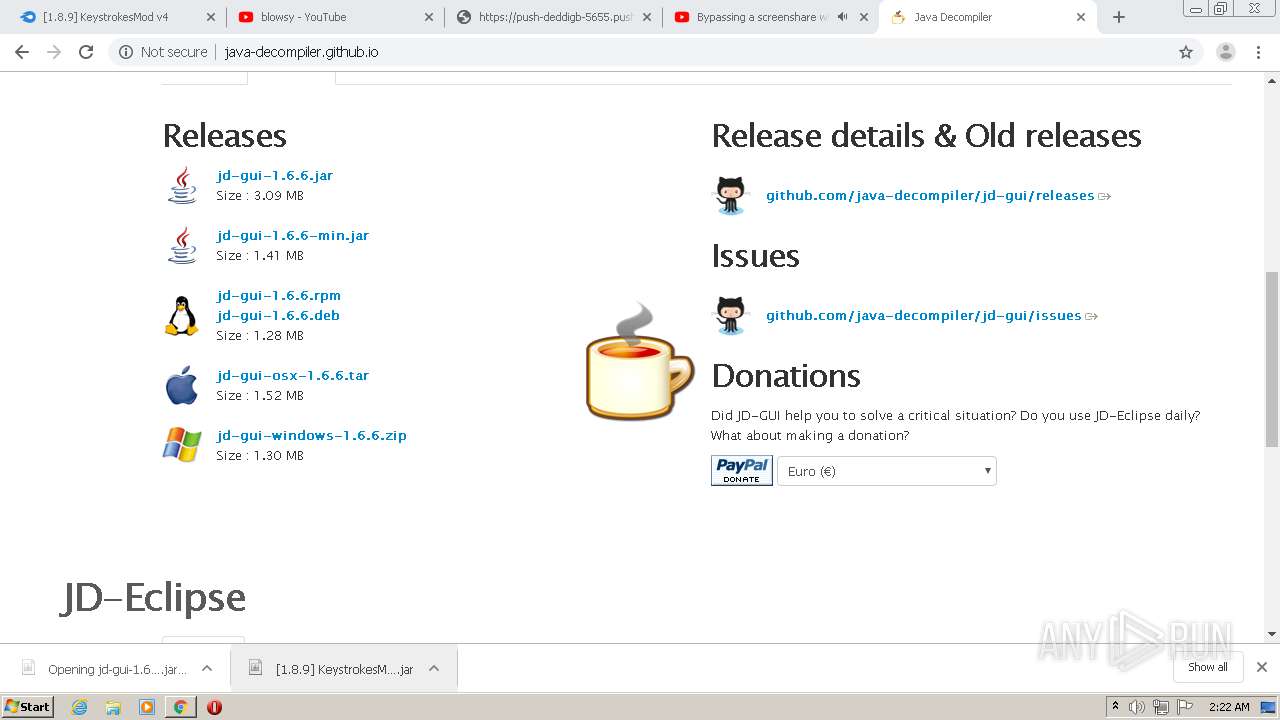Viewport: 1280px width, 720px height.
Task: Download jd-gui-1.6.6.deb
Action: 278,315
